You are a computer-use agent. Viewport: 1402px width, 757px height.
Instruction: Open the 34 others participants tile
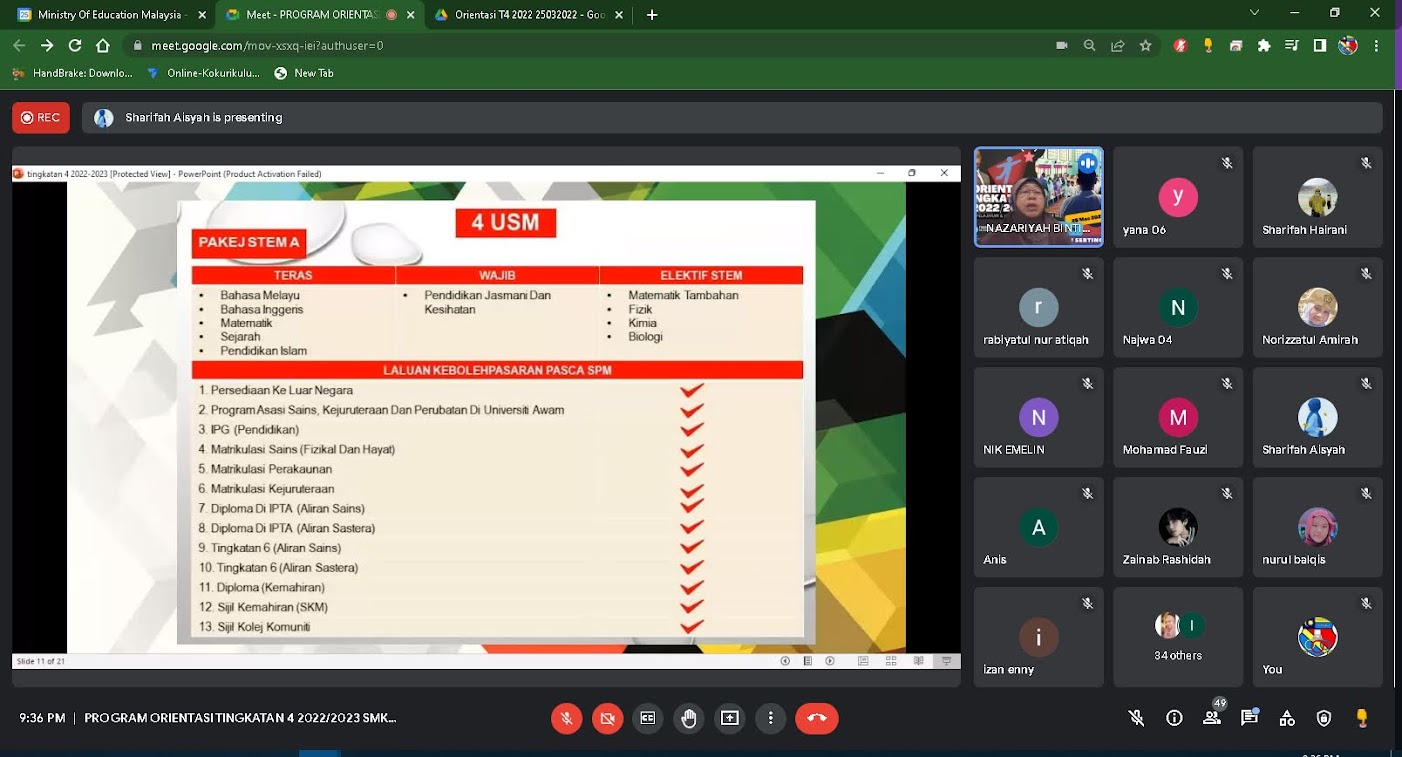point(1178,637)
